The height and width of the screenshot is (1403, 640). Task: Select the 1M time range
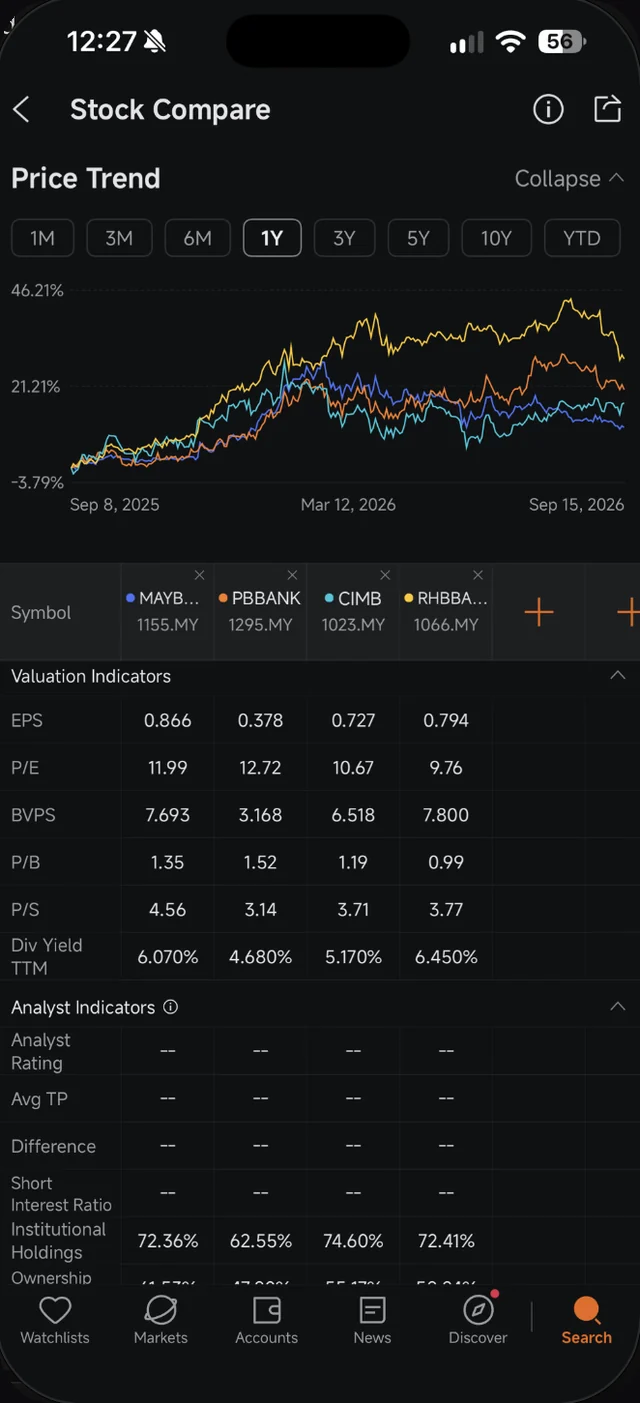42,238
